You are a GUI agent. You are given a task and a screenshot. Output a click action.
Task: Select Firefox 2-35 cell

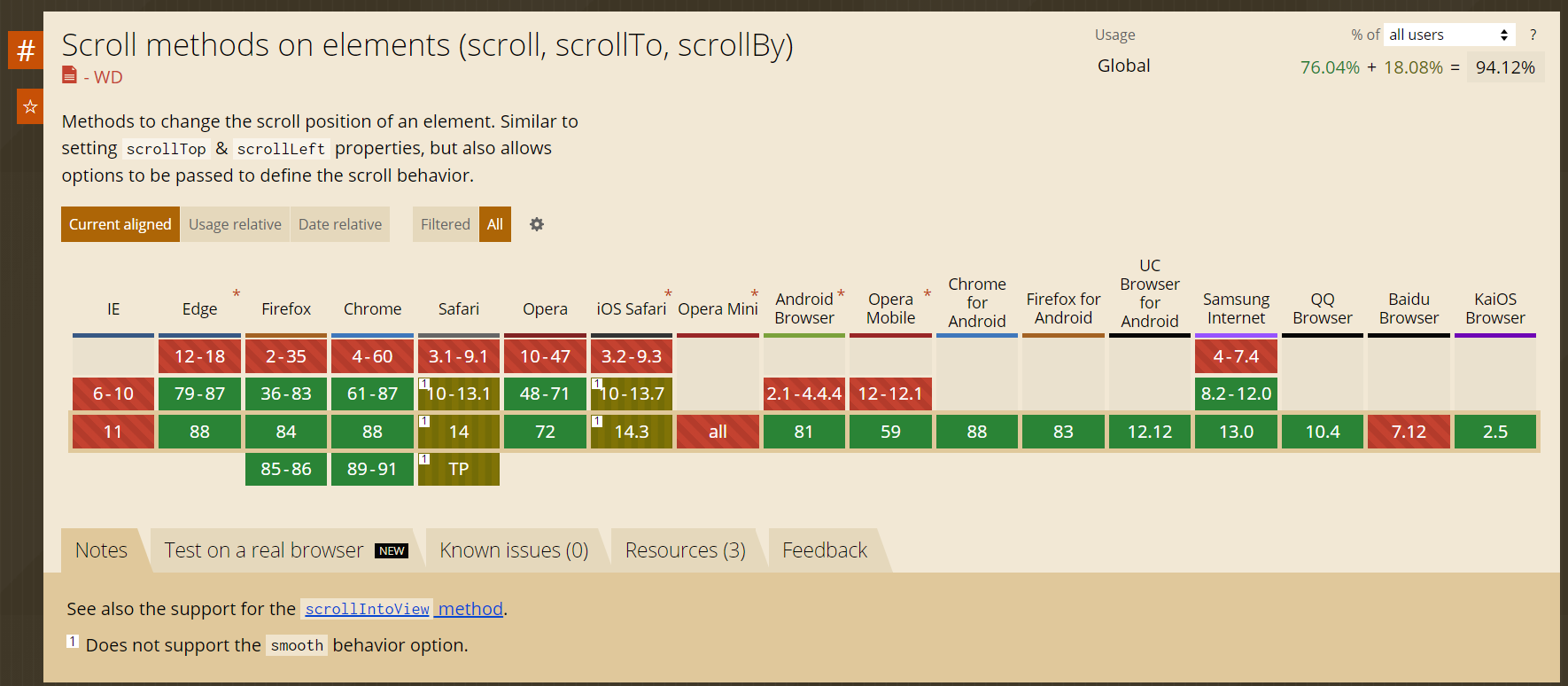tap(286, 356)
